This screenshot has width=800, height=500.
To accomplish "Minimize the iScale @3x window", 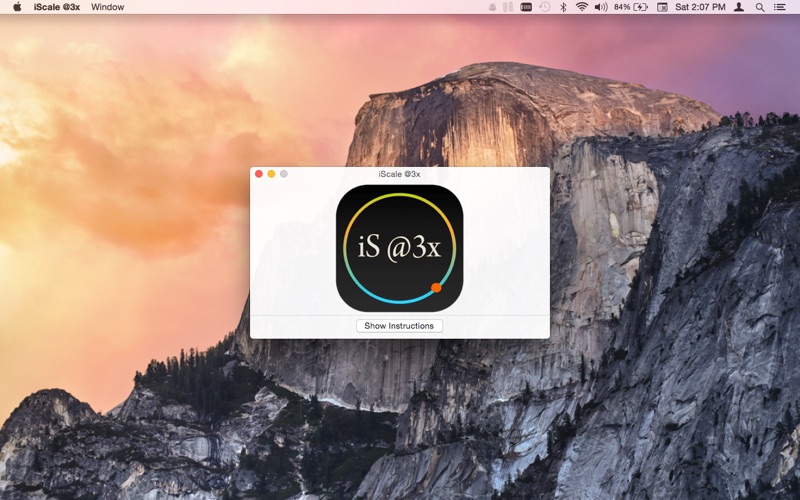I will 271,174.
